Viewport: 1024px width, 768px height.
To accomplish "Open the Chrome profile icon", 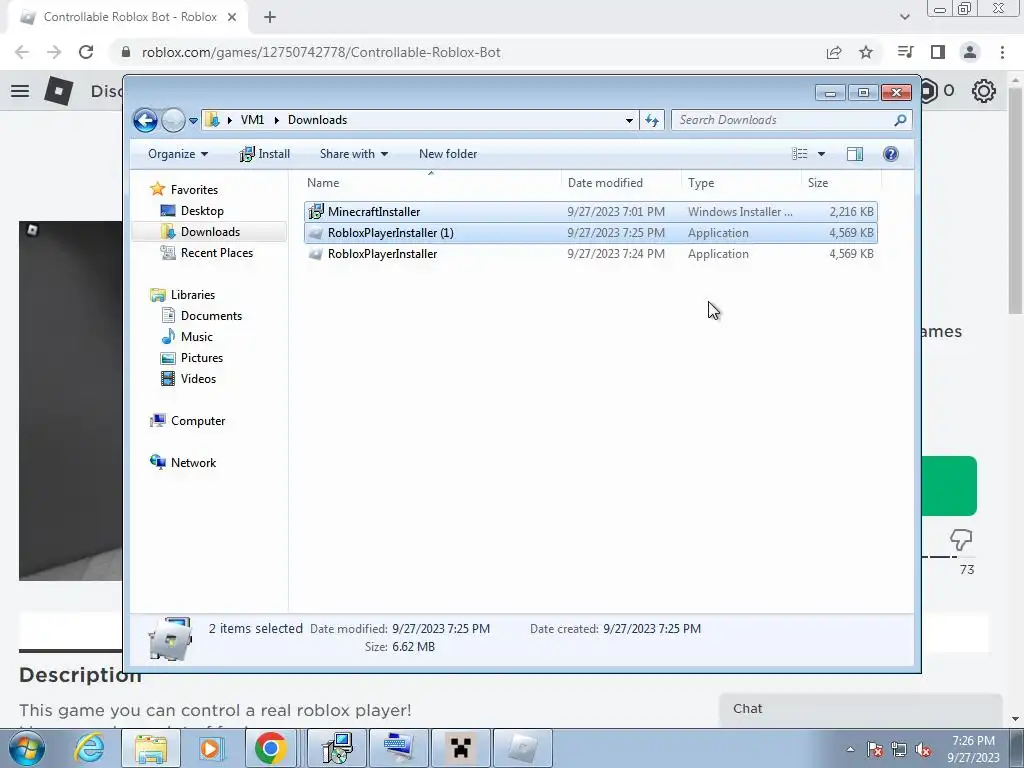I will pos(970,52).
